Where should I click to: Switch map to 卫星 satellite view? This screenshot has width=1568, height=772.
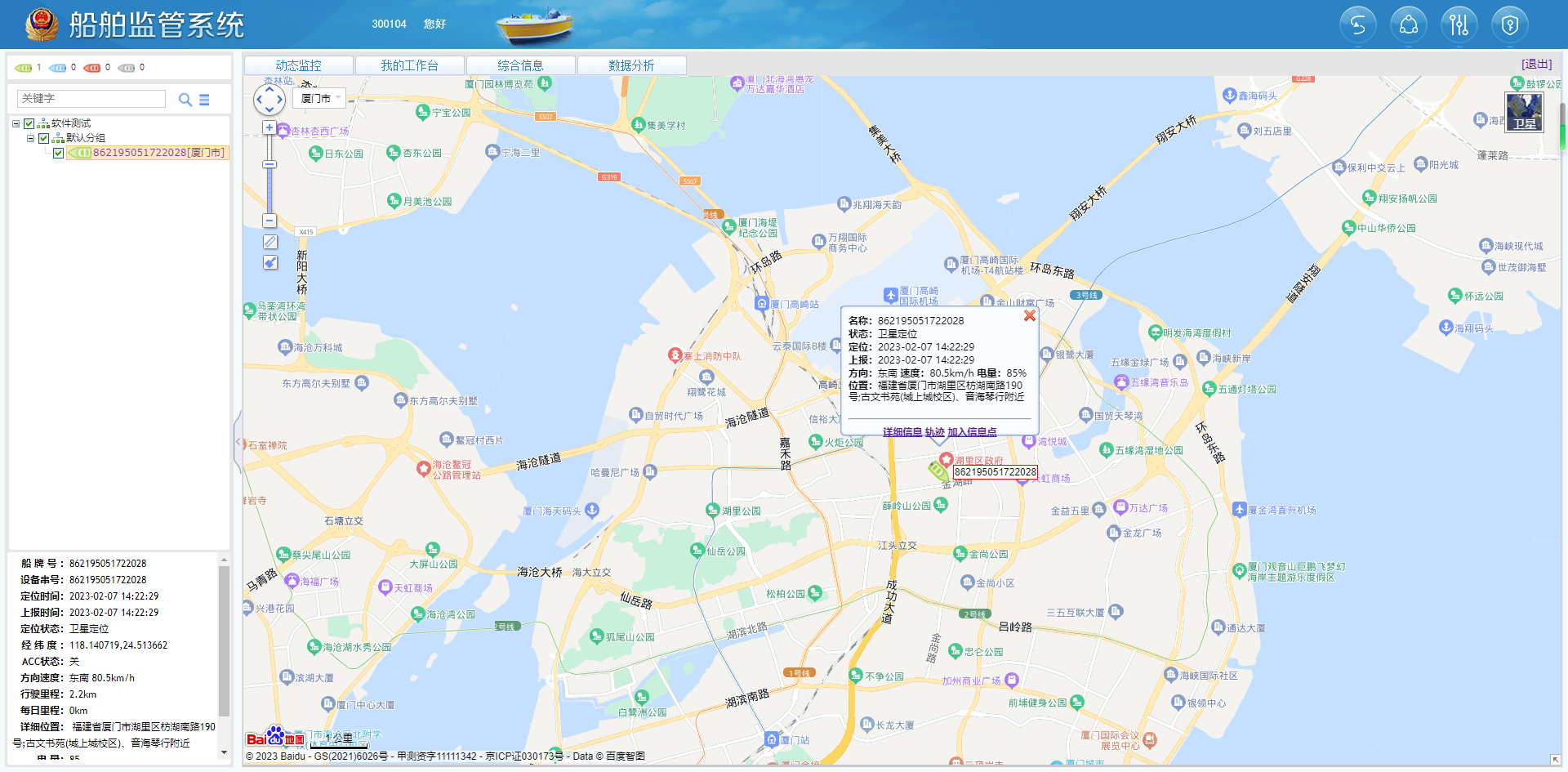point(1524,112)
